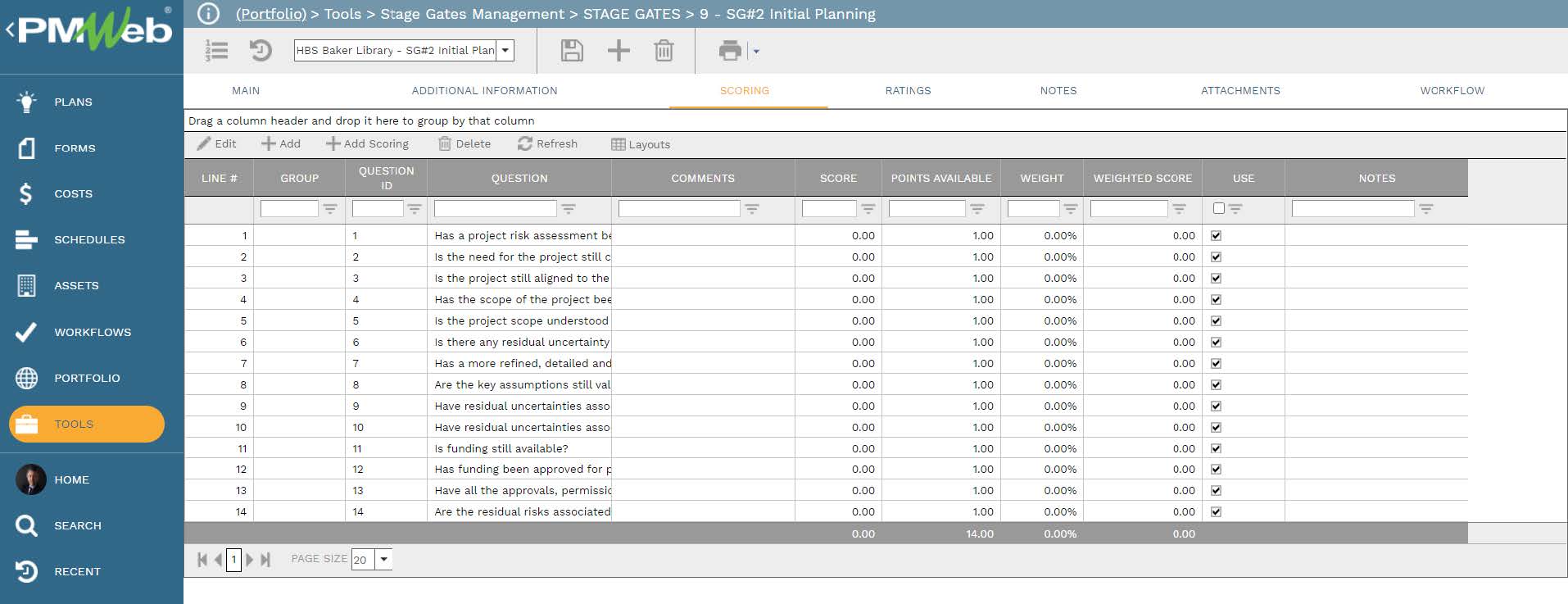
Task: Select the Tools module in the sidebar
Action: click(87, 424)
